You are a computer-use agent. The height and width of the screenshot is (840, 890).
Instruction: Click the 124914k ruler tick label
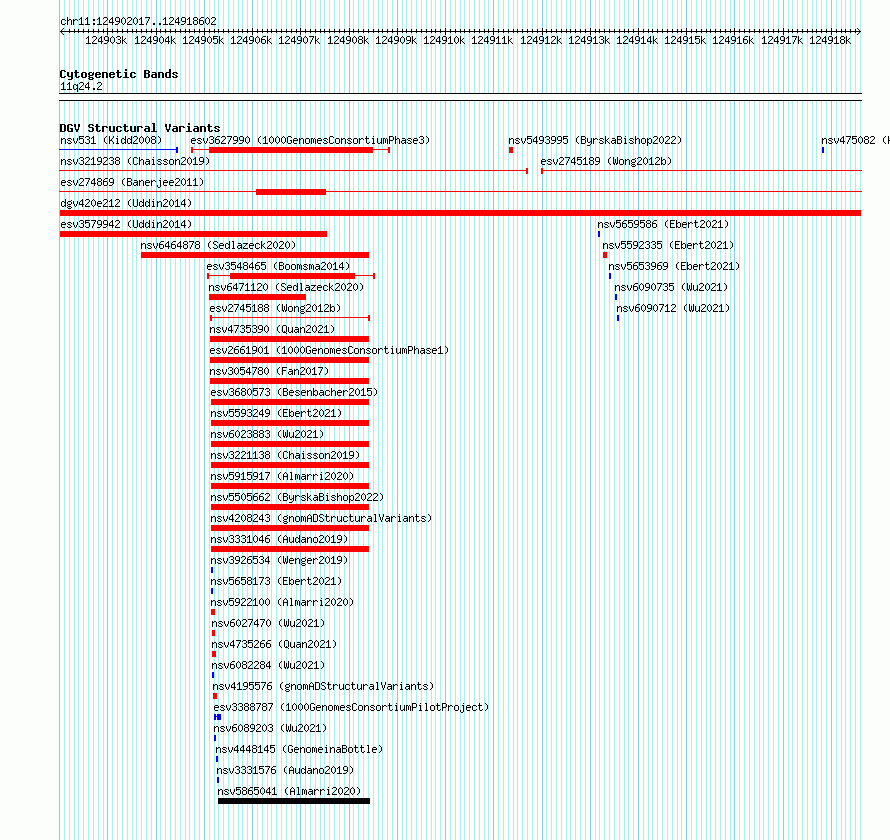tap(637, 40)
